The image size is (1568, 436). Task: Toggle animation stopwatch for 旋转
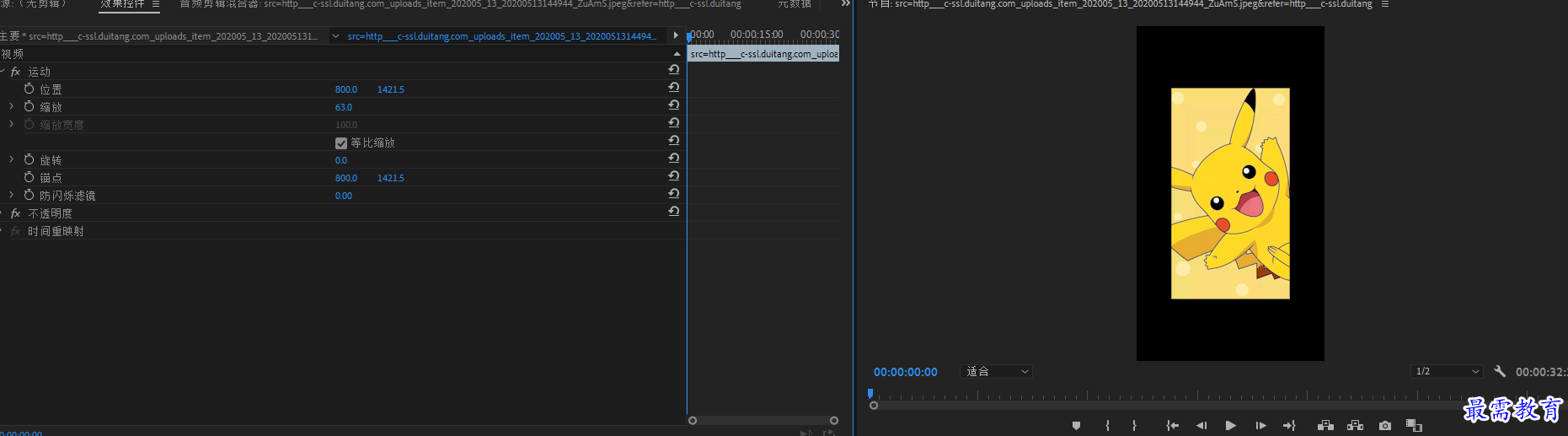click(29, 159)
